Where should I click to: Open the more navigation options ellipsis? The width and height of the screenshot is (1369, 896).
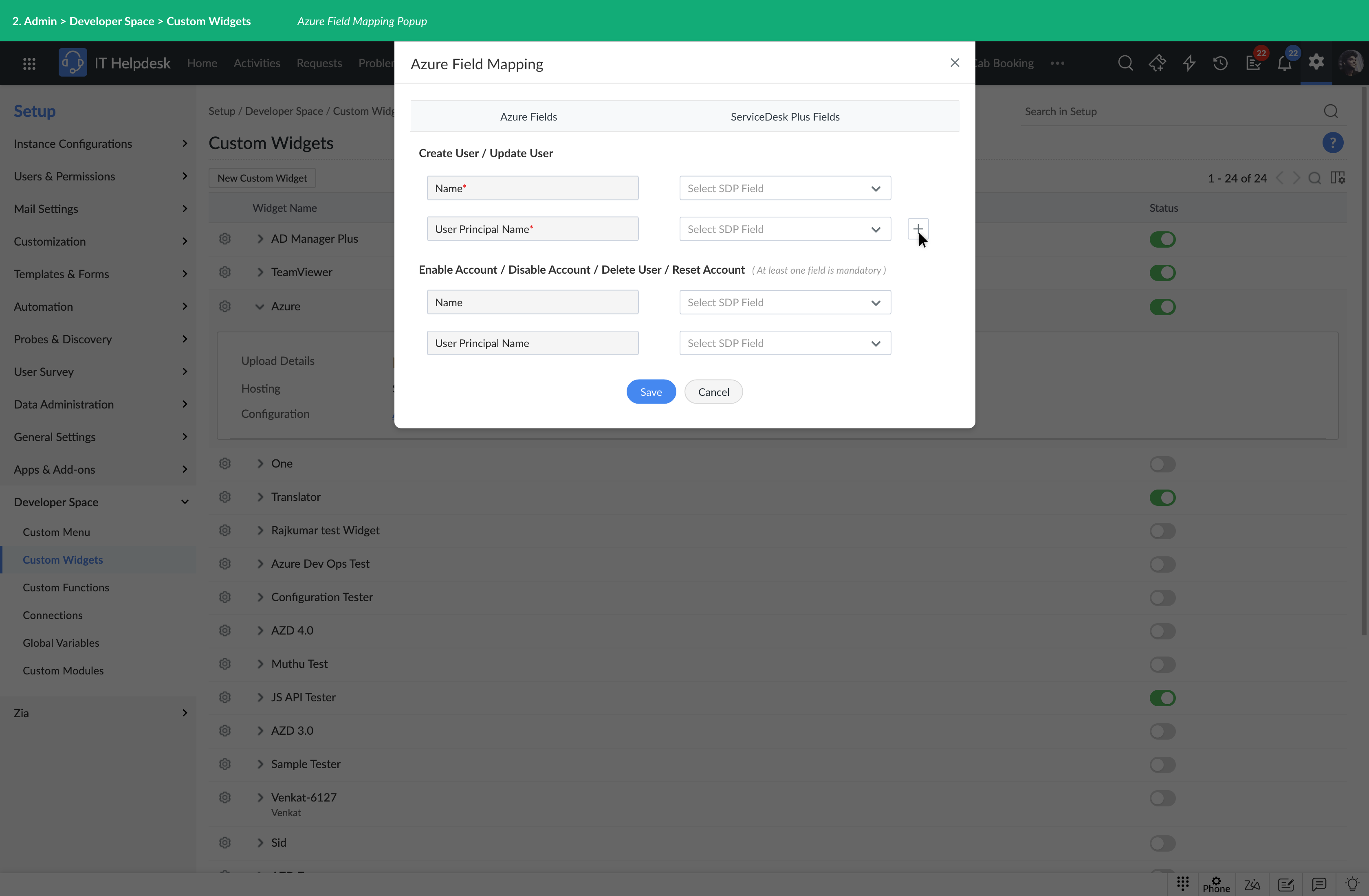pos(1057,63)
